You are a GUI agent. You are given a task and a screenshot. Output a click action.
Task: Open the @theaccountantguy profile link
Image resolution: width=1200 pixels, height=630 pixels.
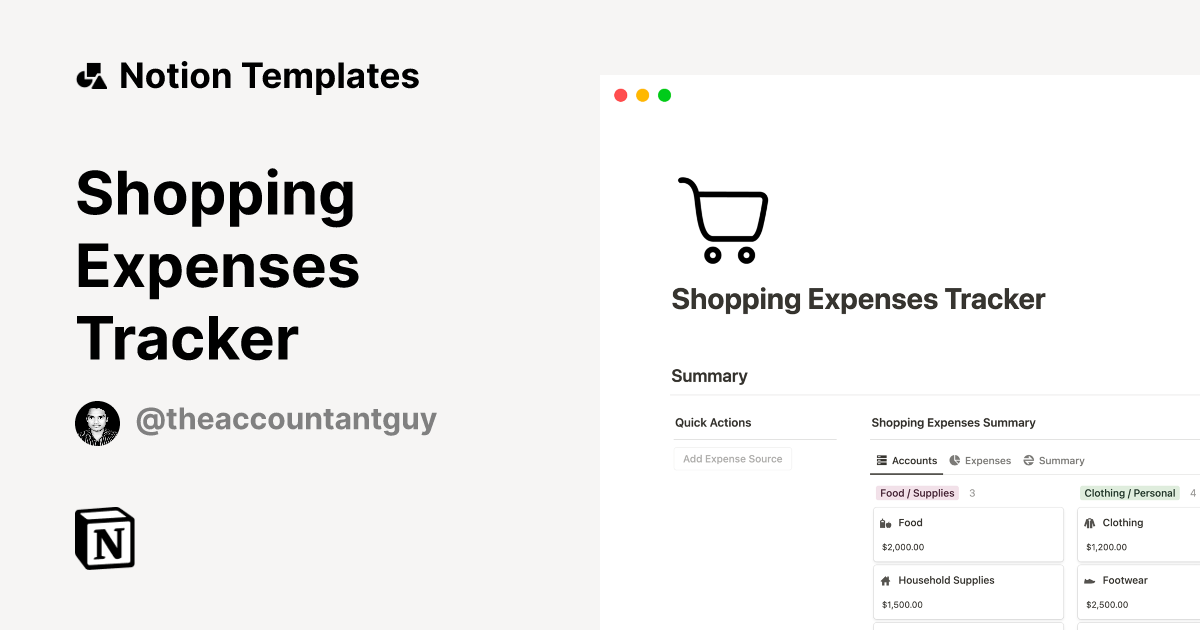click(x=286, y=419)
